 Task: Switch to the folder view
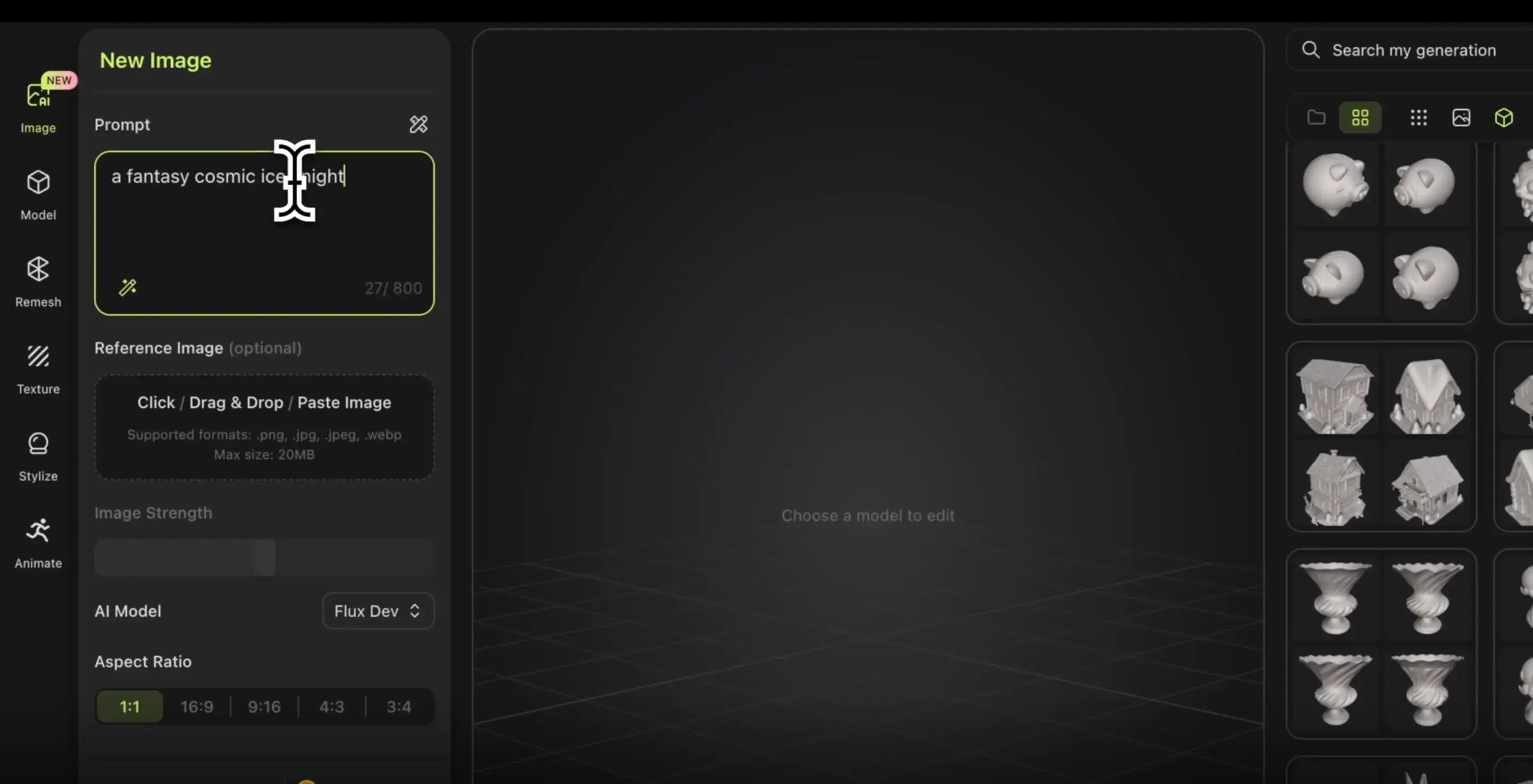pos(1316,117)
